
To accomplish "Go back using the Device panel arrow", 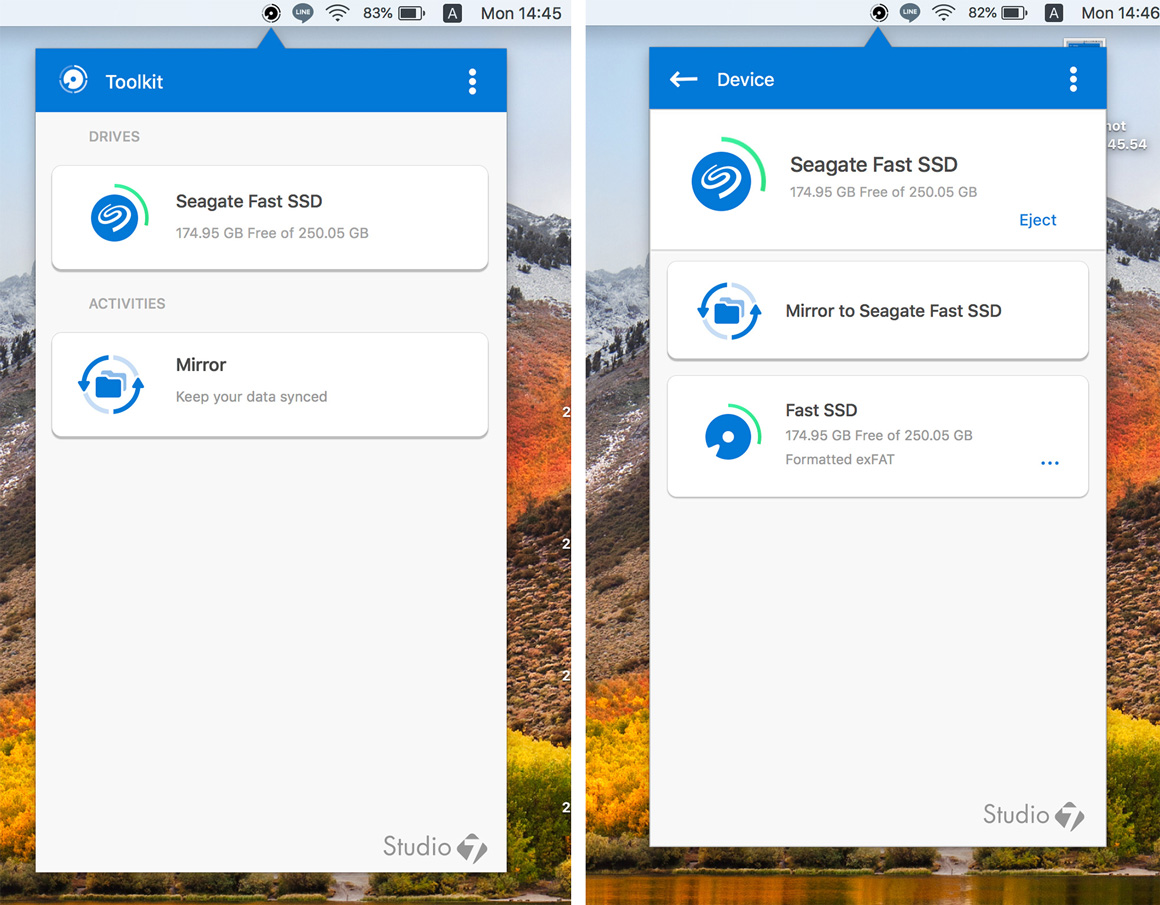I will 684,79.
